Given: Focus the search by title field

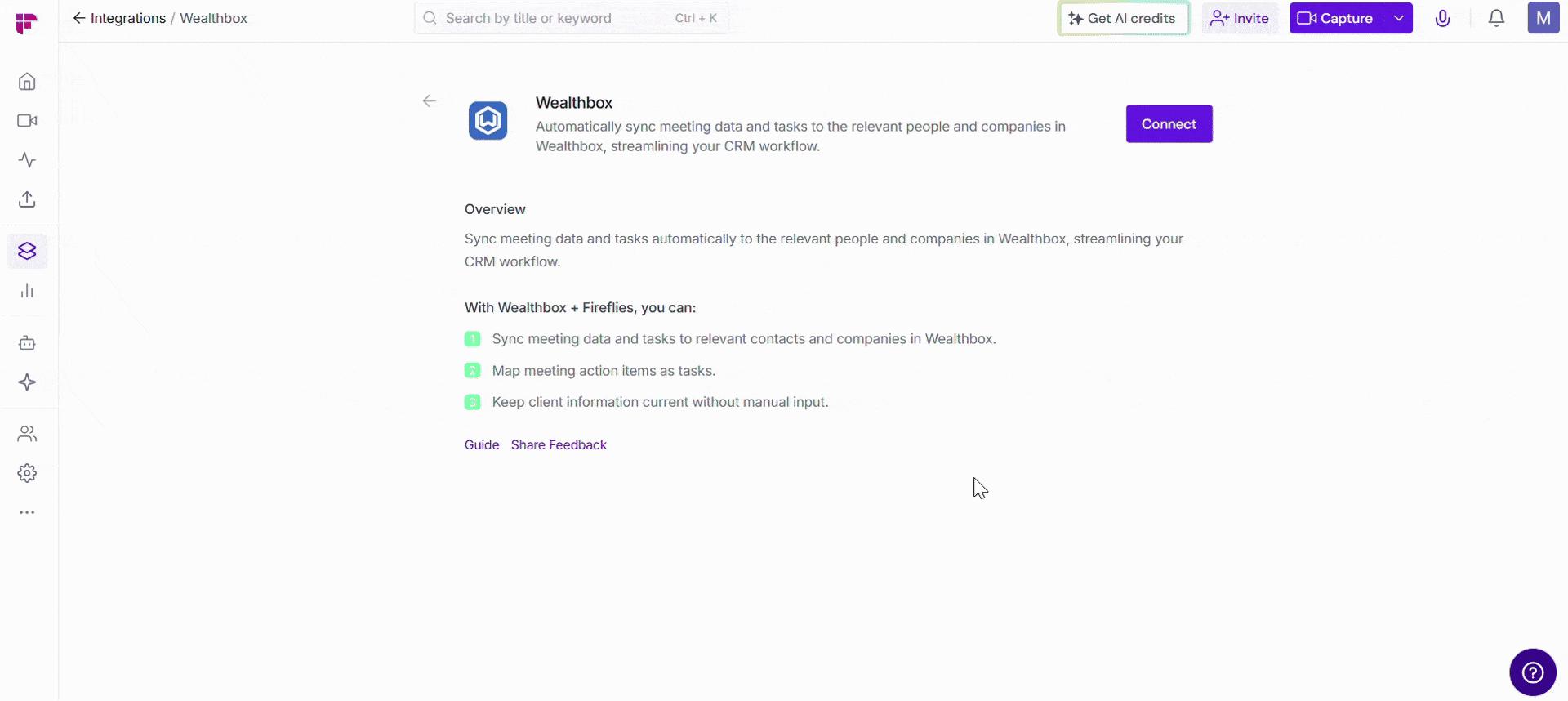Looking at the screenshot, I should [572, 18].
